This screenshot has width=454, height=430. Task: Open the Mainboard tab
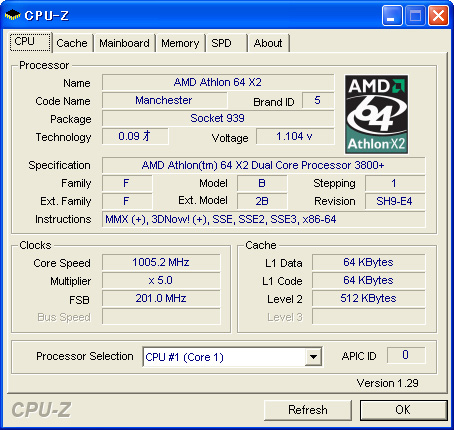pyautogui.click(x=124, y=43)
